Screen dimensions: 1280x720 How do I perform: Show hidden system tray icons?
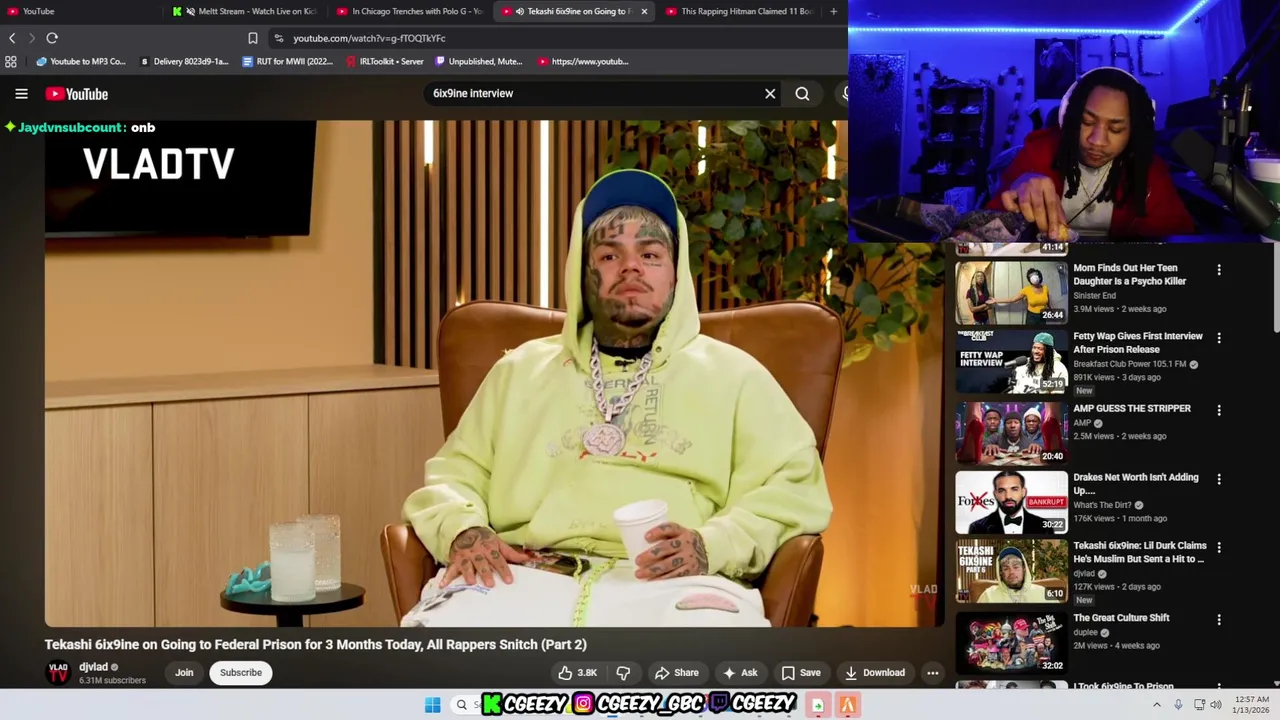click(x=1157, y=705)
